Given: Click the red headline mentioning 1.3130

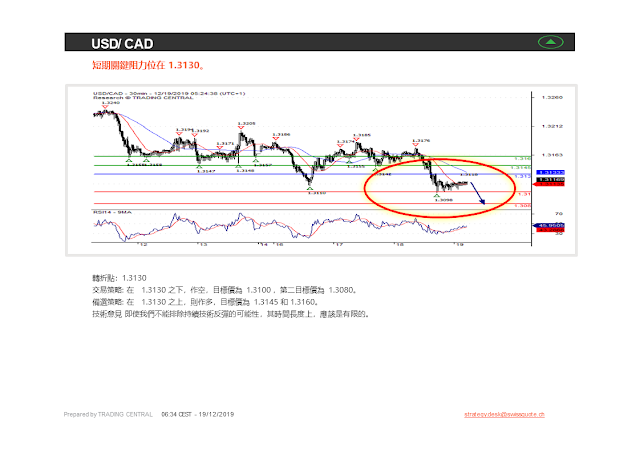Looking at the screenshot, I should (148, 65).
